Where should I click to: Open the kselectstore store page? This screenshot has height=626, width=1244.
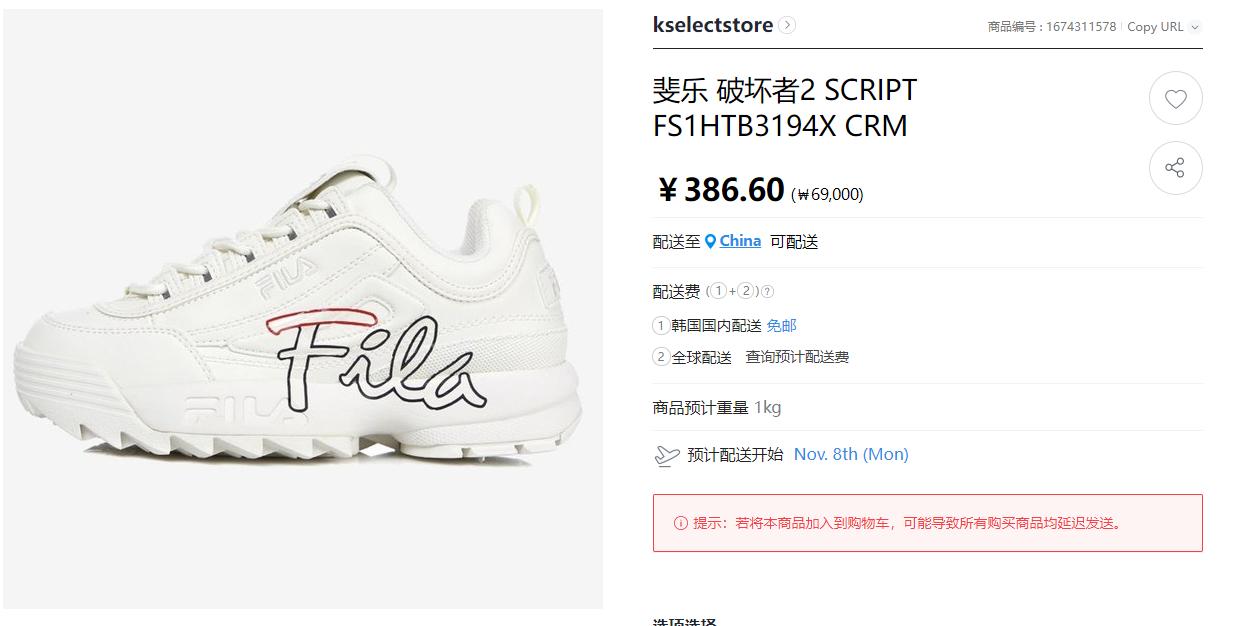pyautogui.click(x=713, y=25)
